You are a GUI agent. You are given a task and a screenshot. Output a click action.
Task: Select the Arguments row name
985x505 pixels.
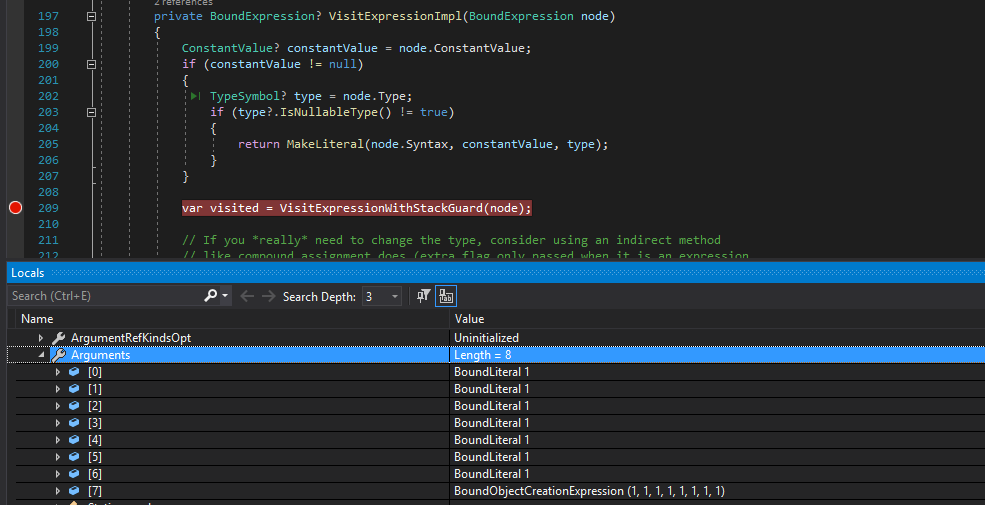pyautogui.click(x=101, y=355)
